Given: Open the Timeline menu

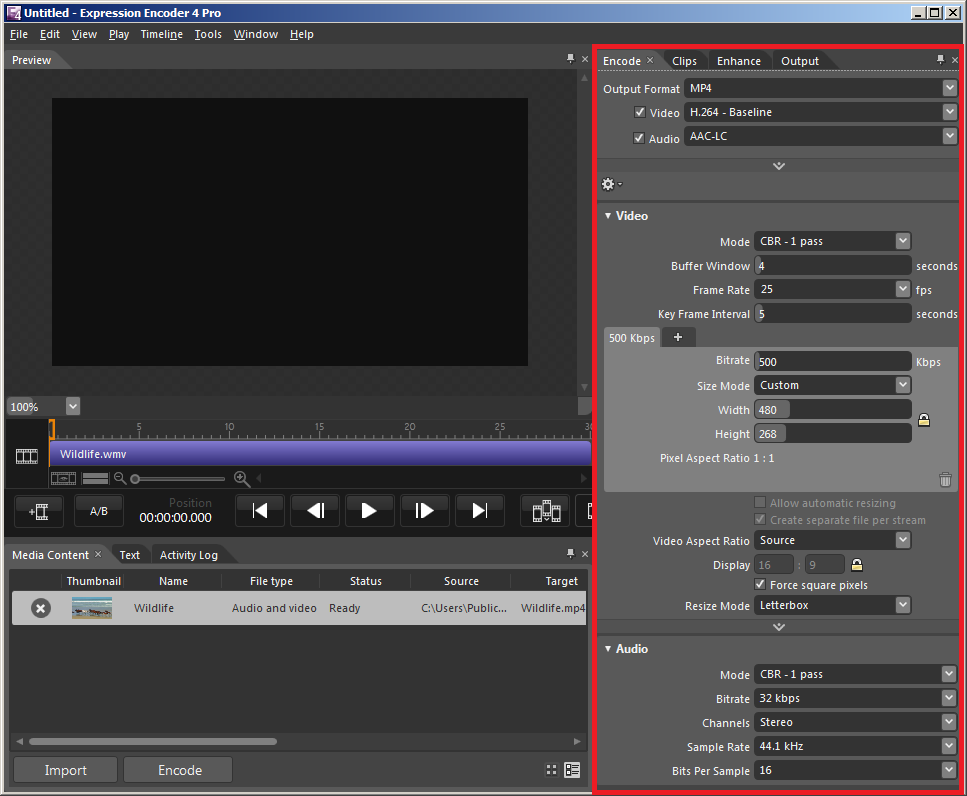Looking at the screenshot, I should coord(161,34).
